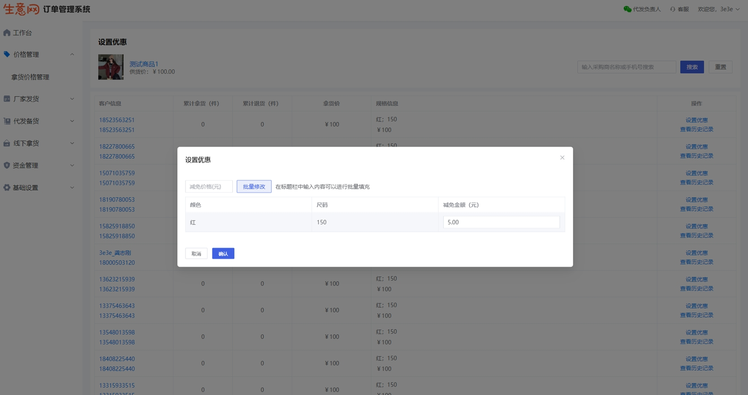Click the 重置 reset button
The height and width of the screenshot is (395, 748).
tap(720, 67)
